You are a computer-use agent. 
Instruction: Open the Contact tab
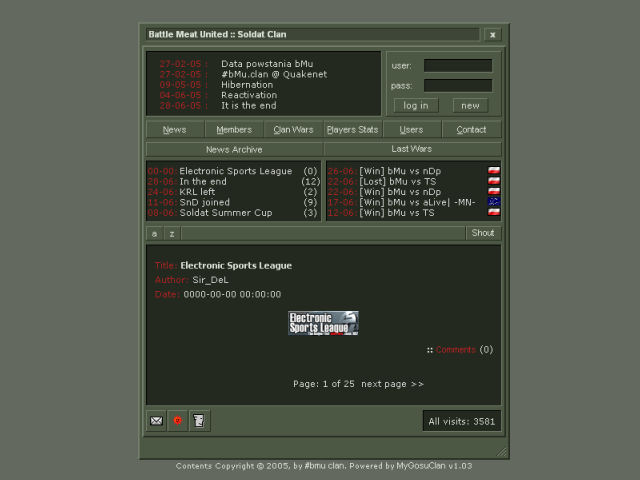(471, 129)
